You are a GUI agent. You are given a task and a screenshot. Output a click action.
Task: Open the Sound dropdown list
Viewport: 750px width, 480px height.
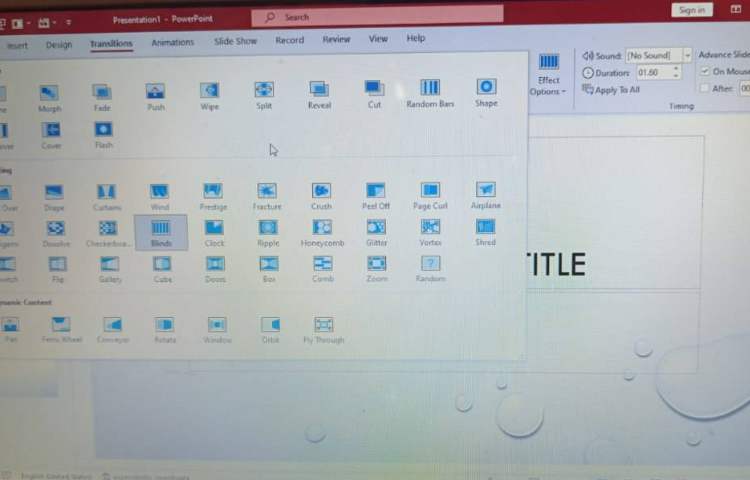pos(687,56)
